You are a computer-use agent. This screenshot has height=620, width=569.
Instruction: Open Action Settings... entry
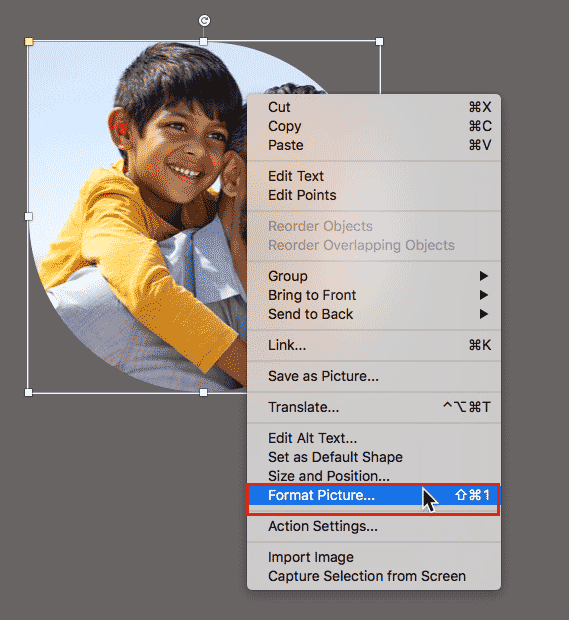374,526
